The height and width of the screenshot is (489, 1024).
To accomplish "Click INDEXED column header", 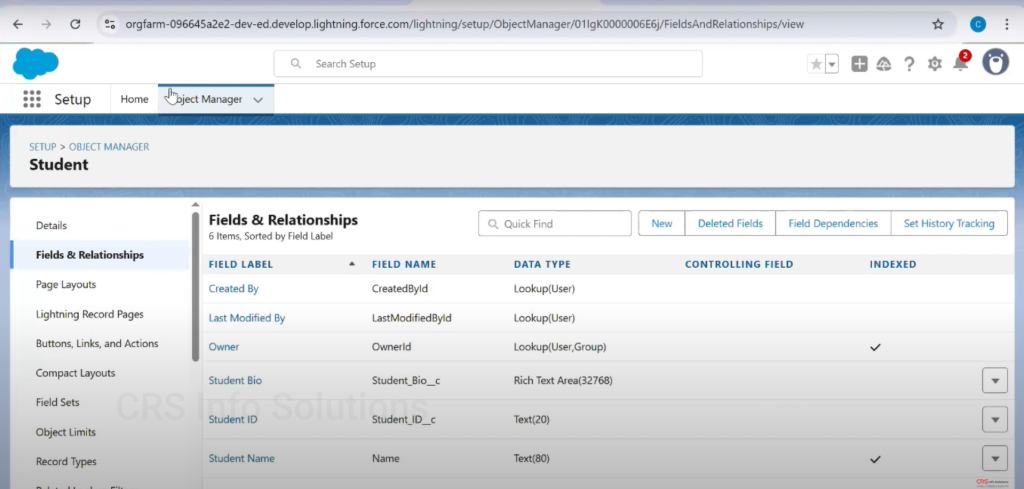I will (893, 264).
